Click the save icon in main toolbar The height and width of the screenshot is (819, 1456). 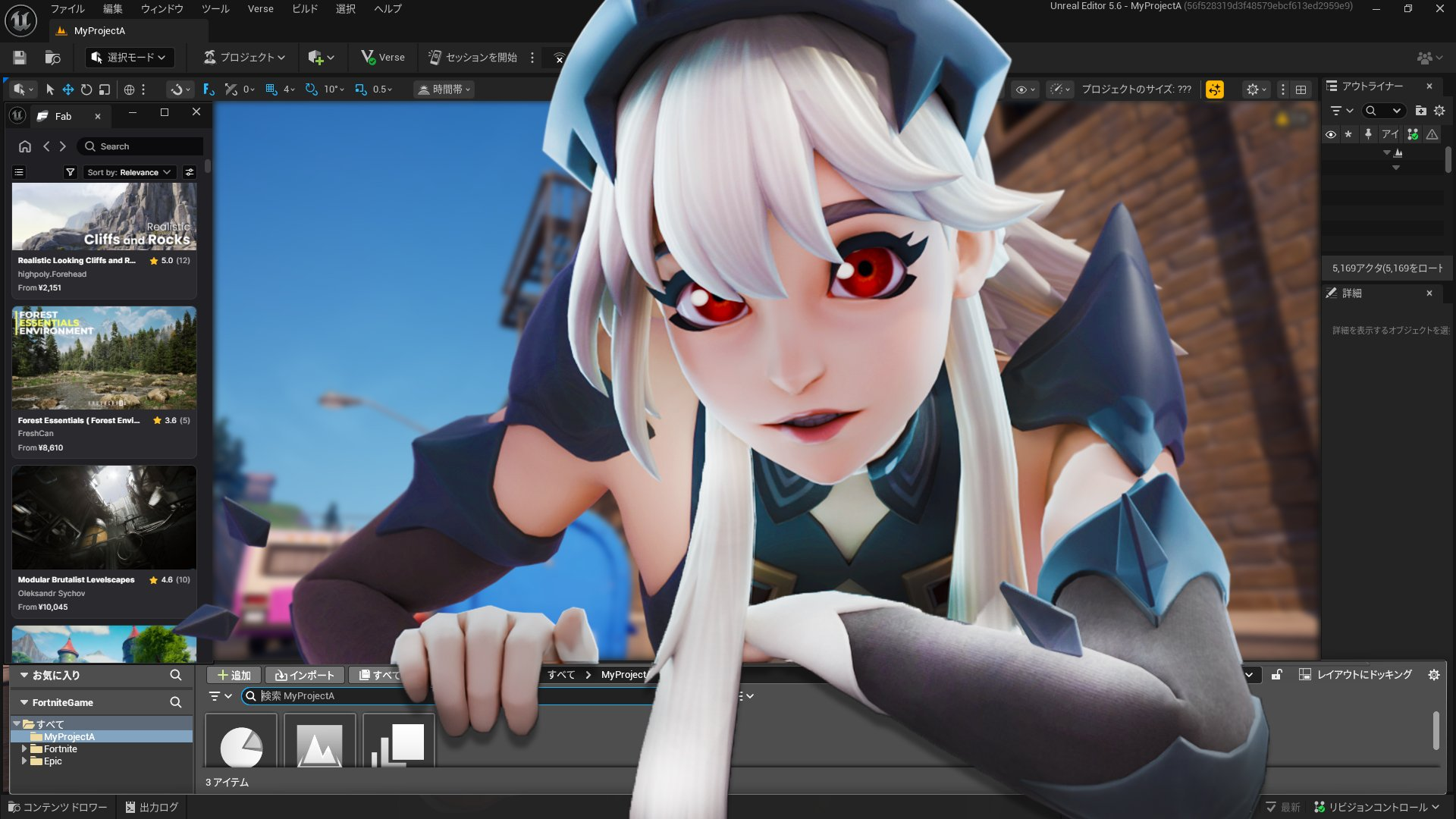click(x=20, y=58)
